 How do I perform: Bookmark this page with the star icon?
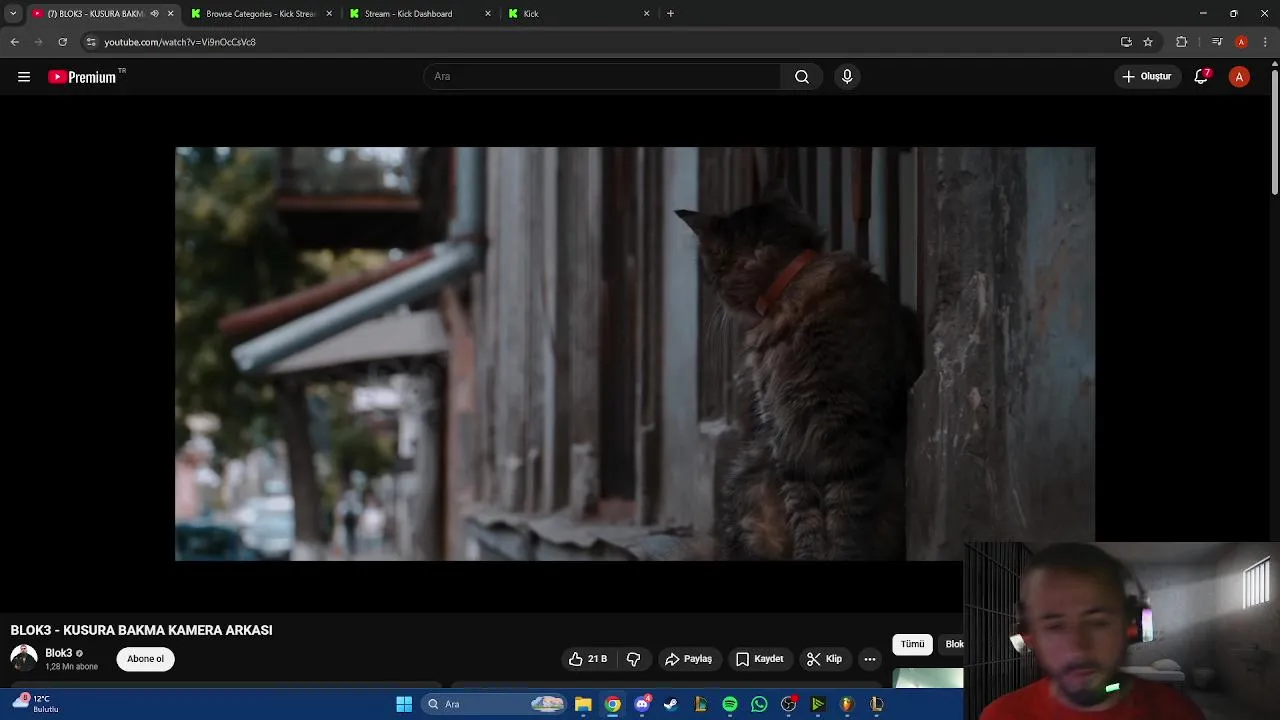tap(1148, 42)
